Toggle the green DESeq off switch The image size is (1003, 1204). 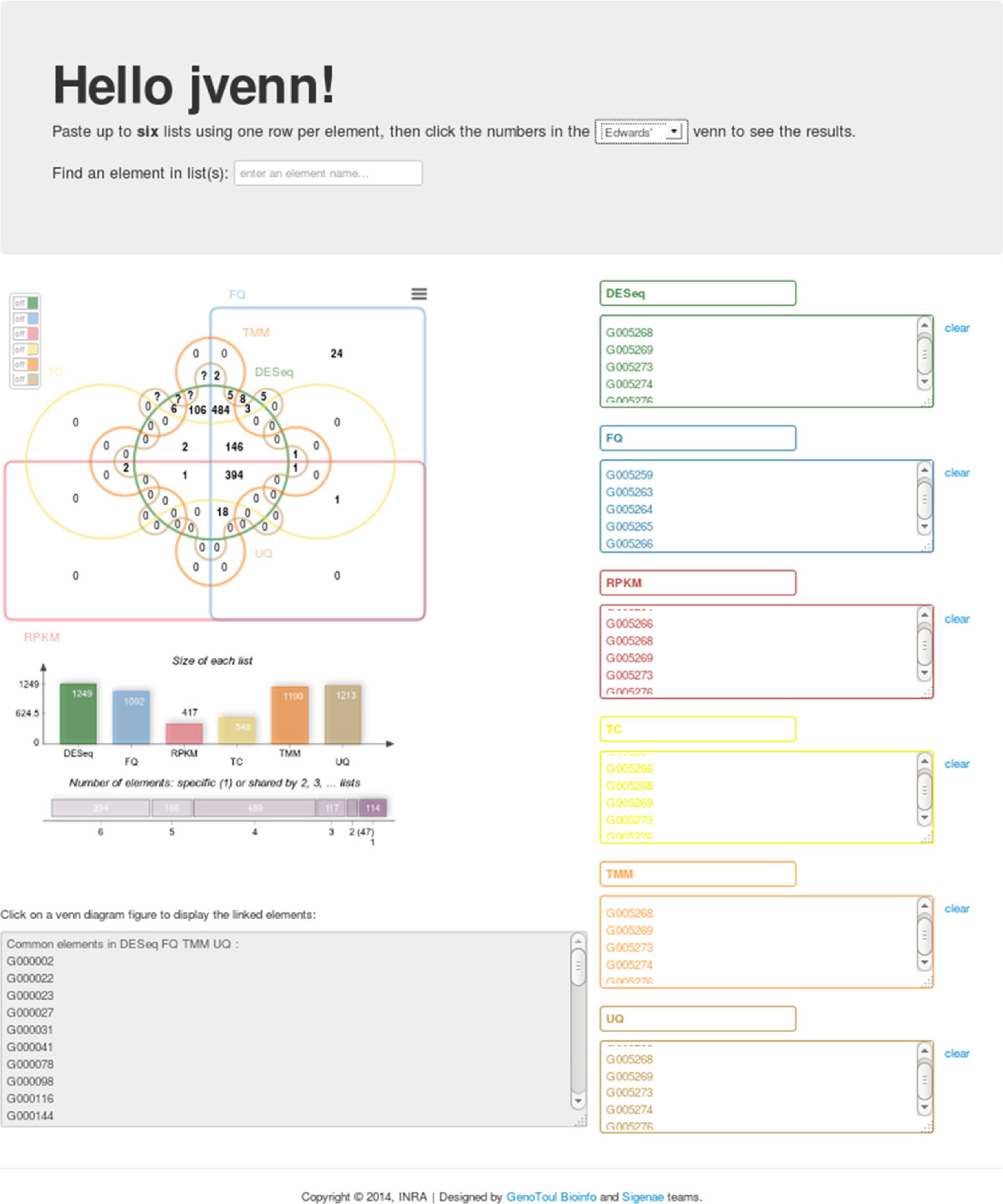[25, 303]
